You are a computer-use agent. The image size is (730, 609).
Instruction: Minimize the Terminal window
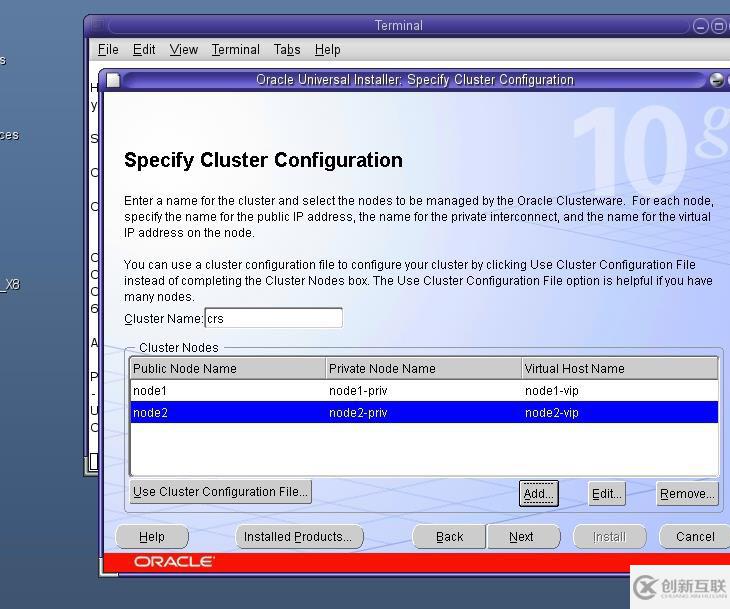pos(701,26)
